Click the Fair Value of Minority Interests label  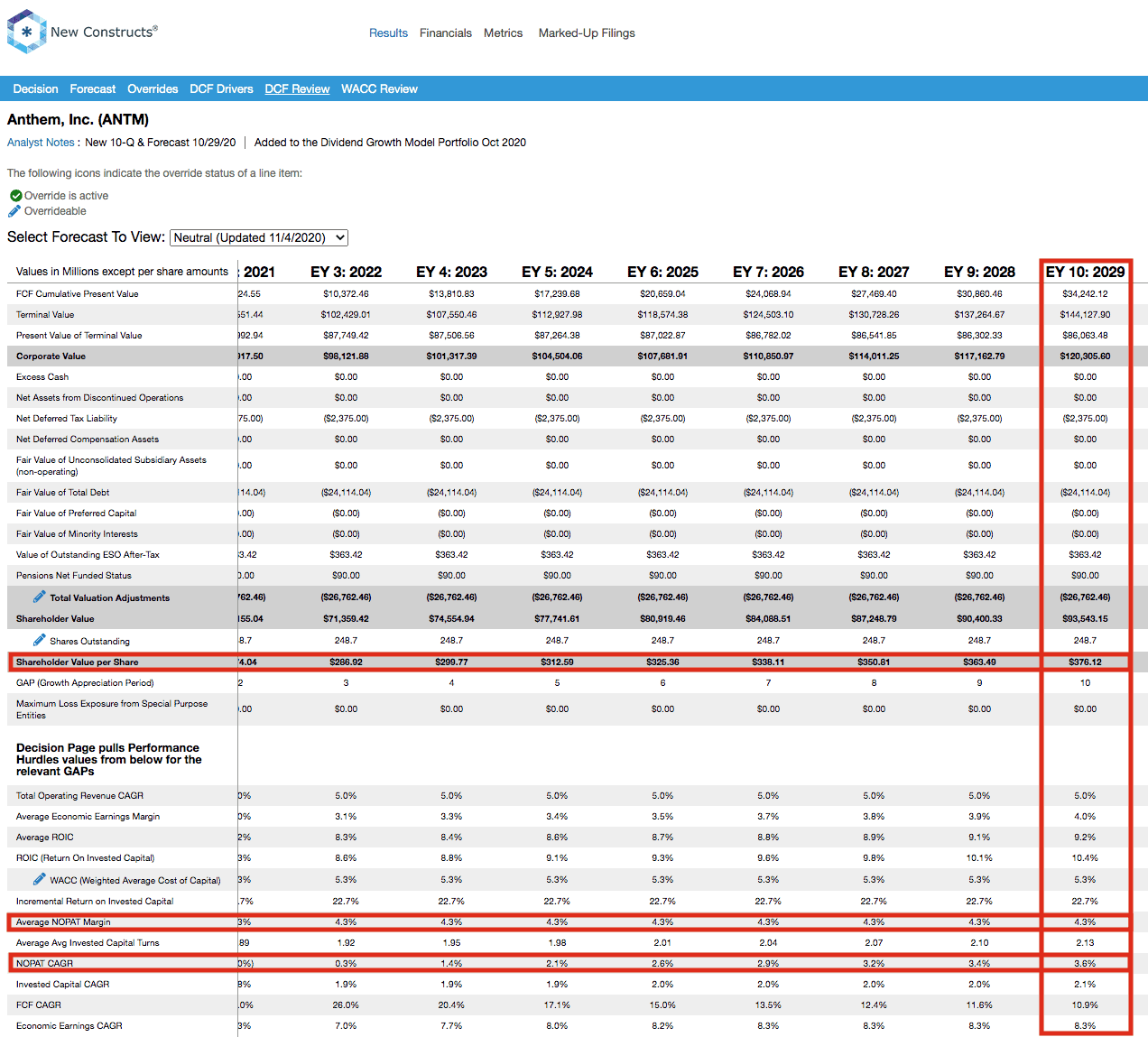tap(77, 534)
